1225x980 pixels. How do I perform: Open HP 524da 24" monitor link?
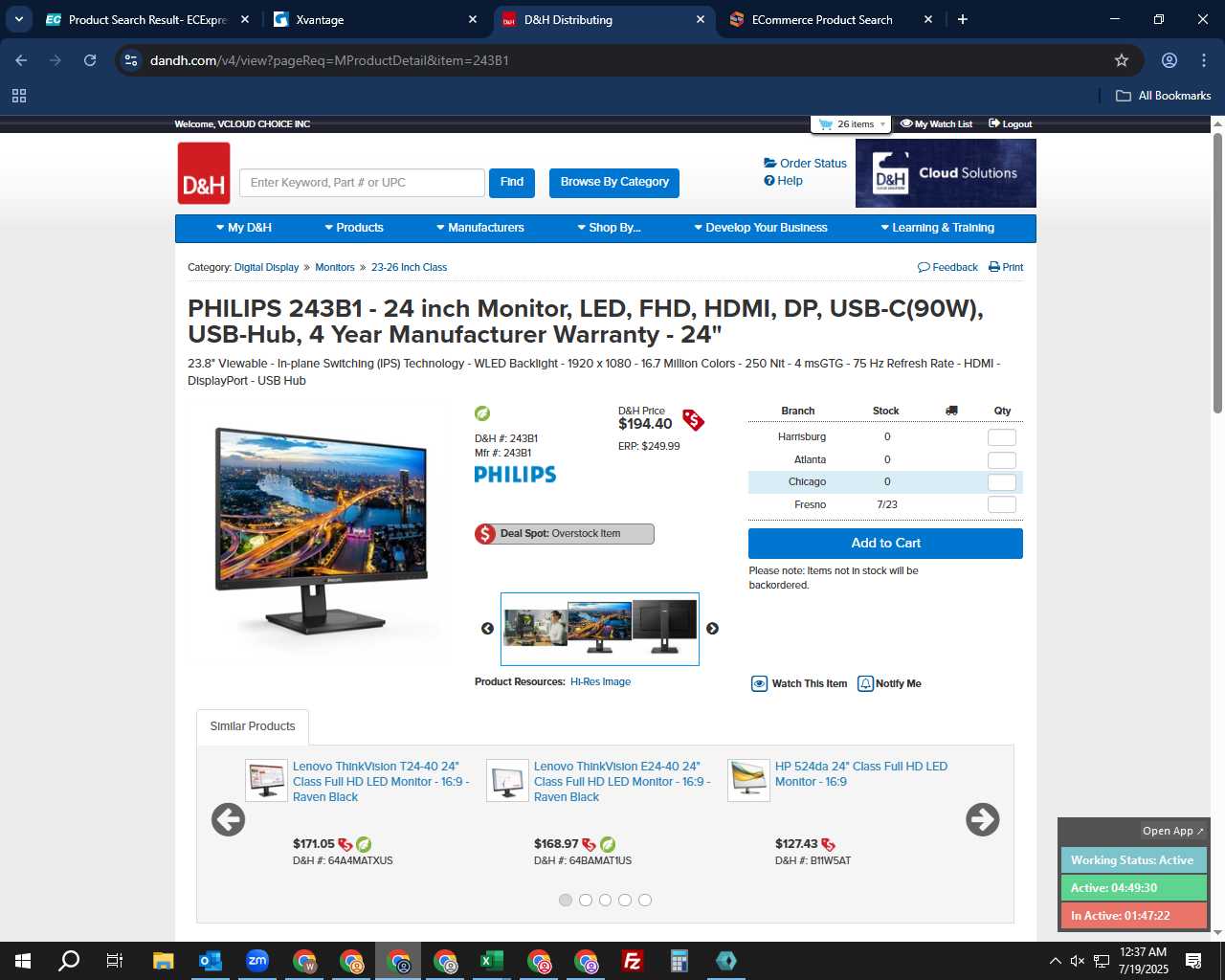[x=861, y=774]
